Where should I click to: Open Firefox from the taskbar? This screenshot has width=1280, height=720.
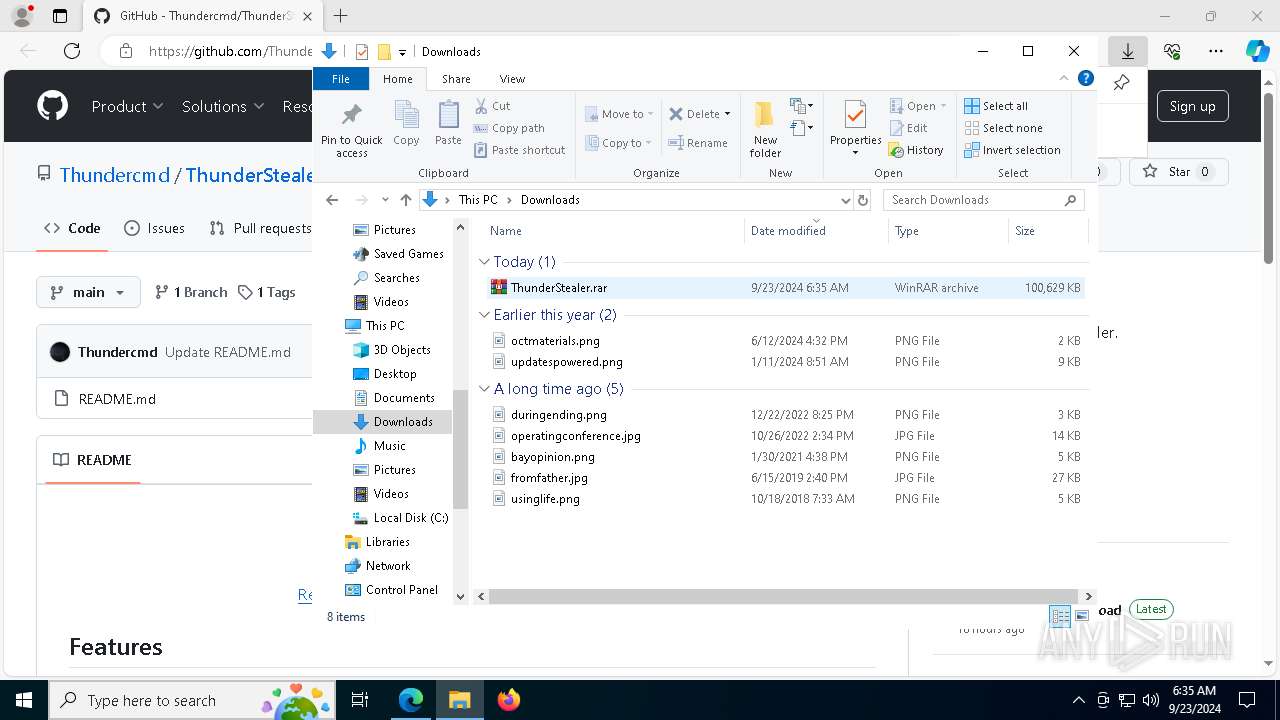coord(509,700)
